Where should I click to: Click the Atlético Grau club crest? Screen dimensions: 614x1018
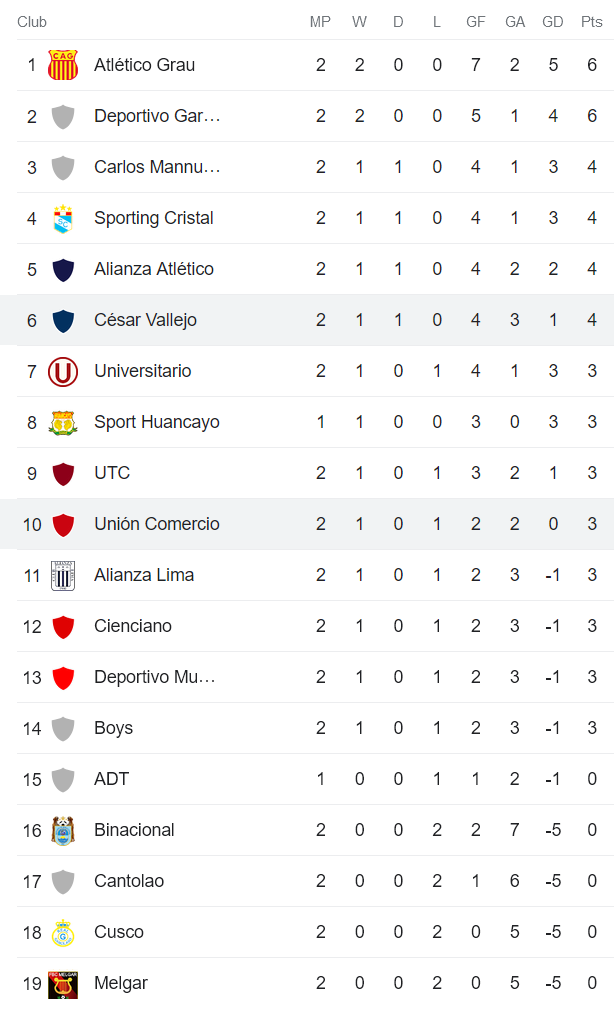pyautogui.click(x=63, y=65)
